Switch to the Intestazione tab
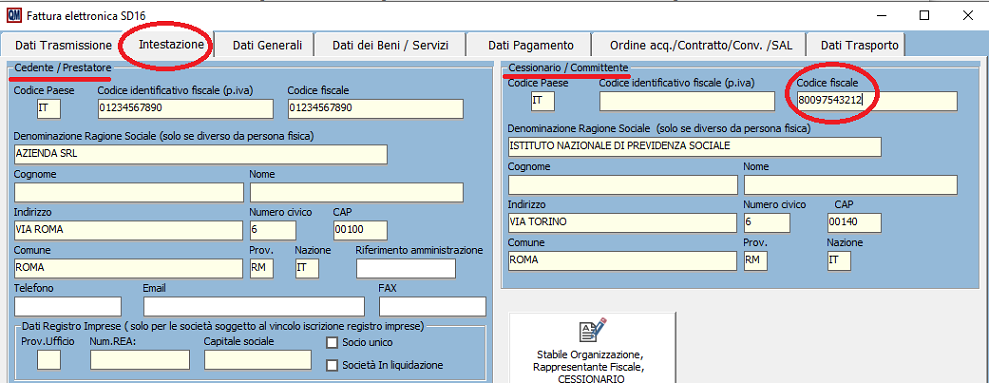Image resolution: width=989 pixels, height=383 pixels. coord(171,44)
